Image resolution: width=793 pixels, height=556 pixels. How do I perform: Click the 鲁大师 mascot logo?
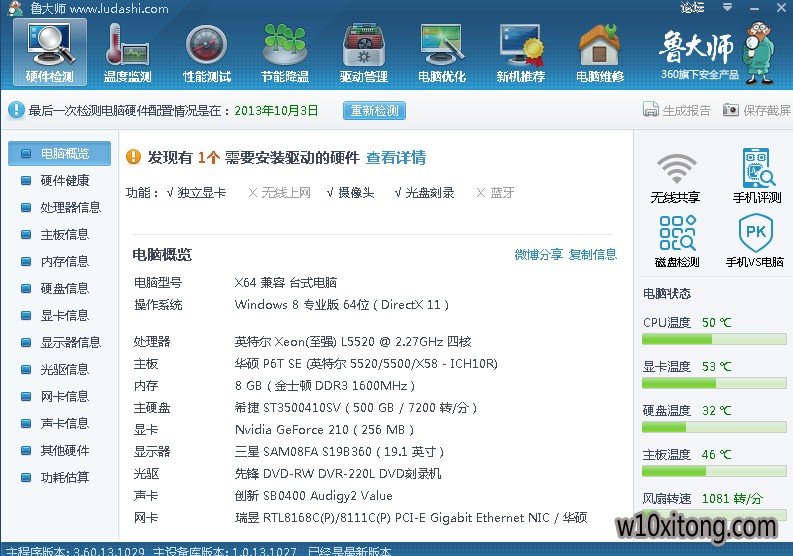[760, 52]
